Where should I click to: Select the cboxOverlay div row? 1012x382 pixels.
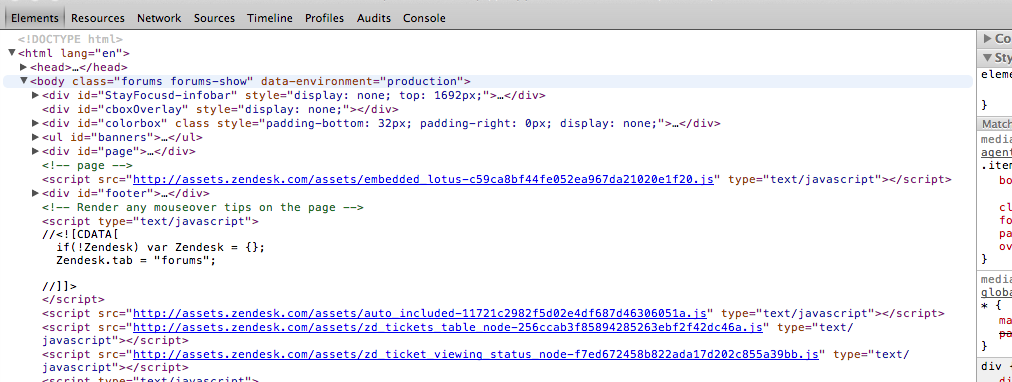click(x=220, y=110)
